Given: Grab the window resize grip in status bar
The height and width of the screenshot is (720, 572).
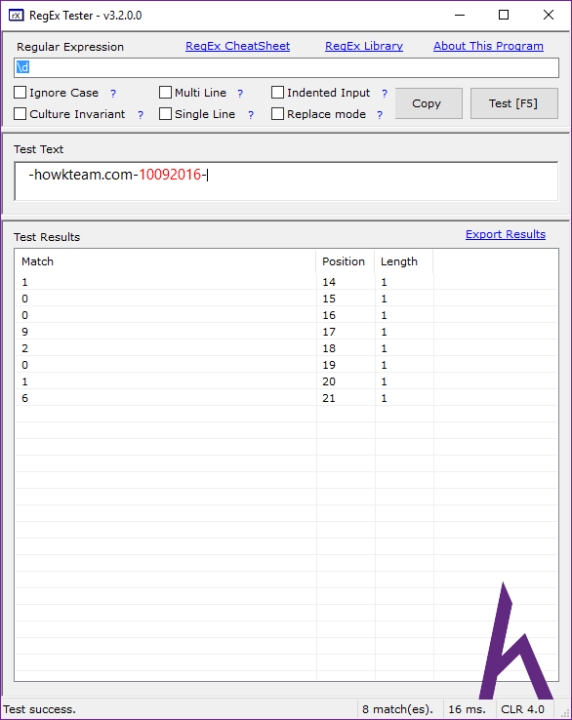Looking at the screenshot, I should coord(564,712).
